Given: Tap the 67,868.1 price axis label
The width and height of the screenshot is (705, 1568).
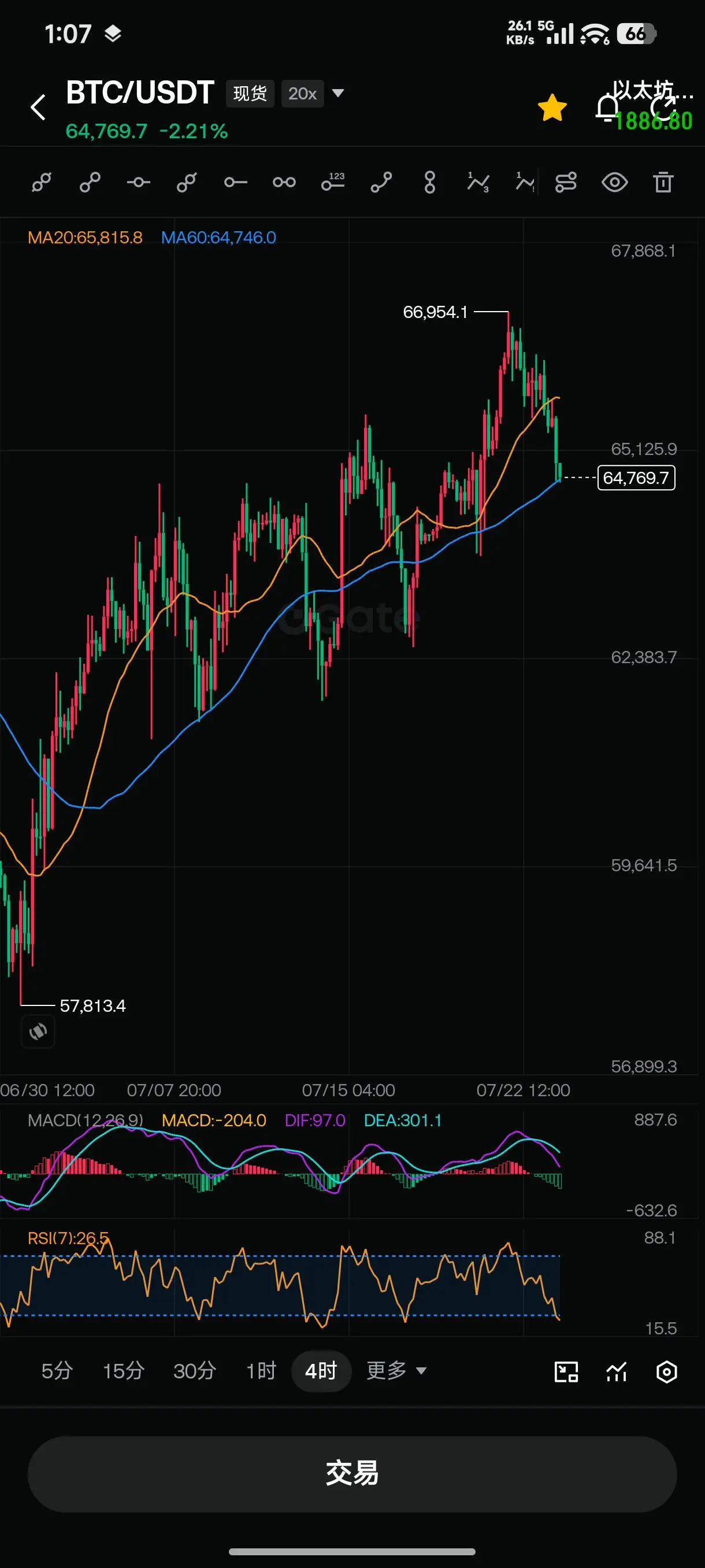Looking at the screenshot, I should point(644,251).
